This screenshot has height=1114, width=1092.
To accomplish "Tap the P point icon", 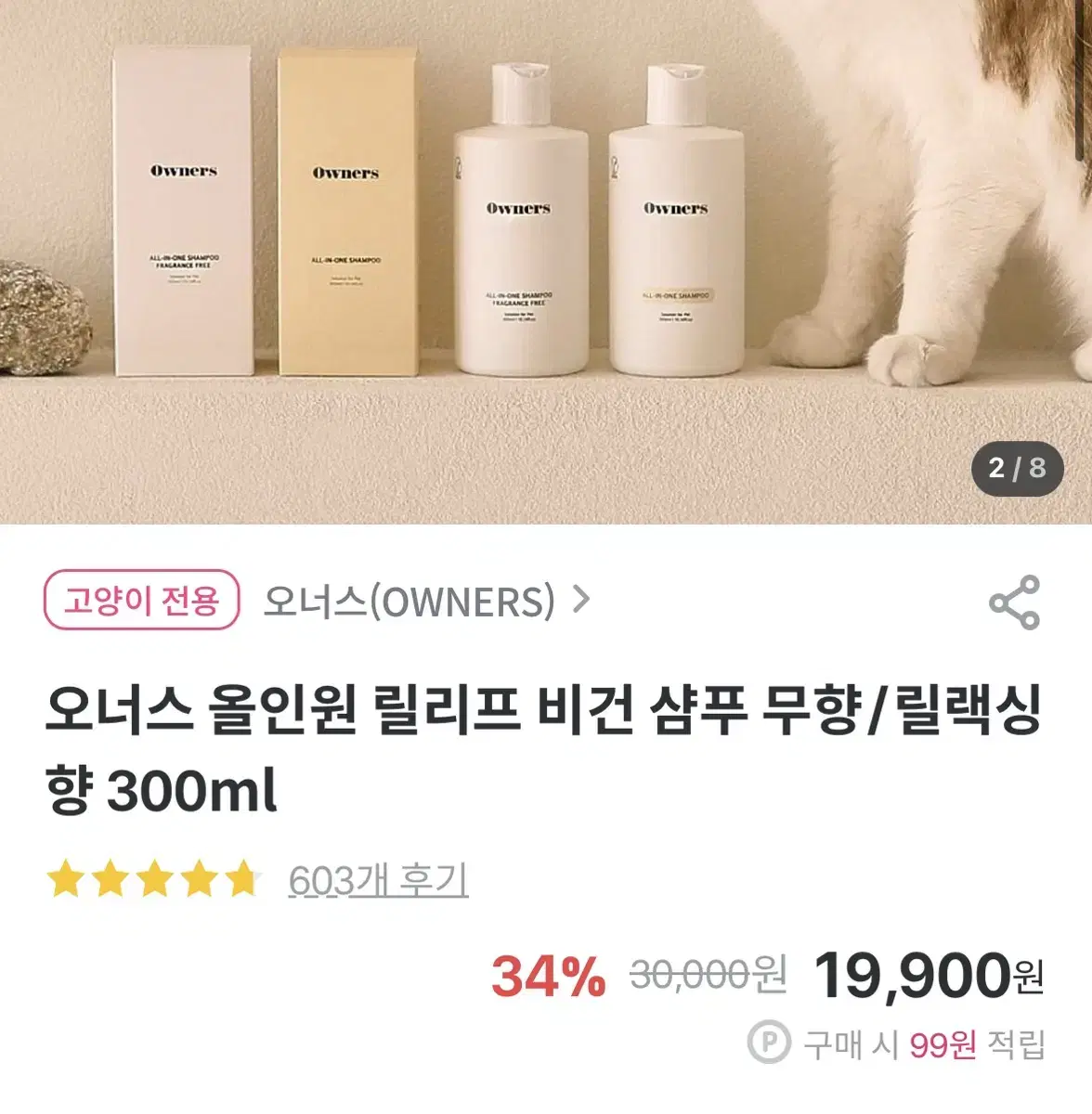I will tap(769, 1043).
